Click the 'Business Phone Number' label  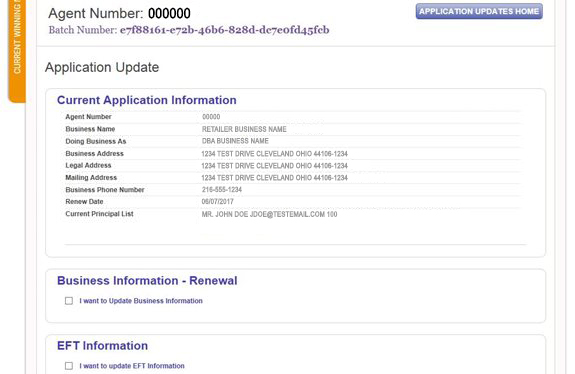pyautogui.click(x=105, y=190)
